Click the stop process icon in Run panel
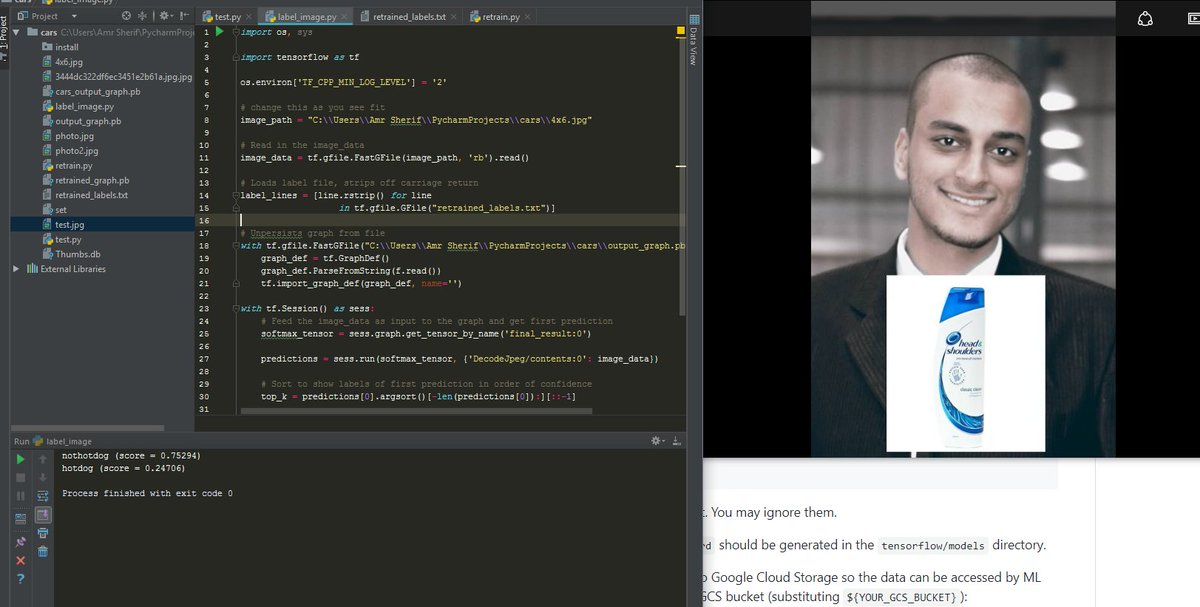 click(x=20, y=477)
